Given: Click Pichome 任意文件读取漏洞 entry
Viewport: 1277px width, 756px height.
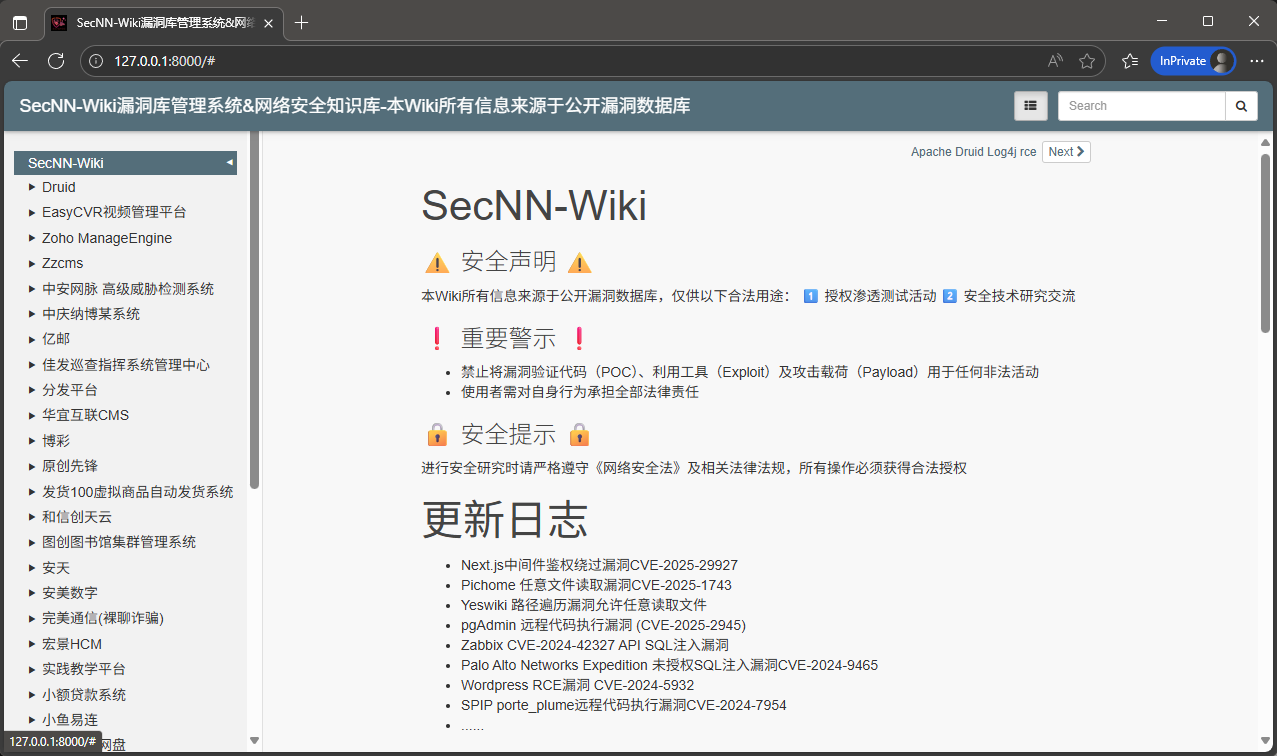Looking at the screenshot, I should tap(596, 585).
